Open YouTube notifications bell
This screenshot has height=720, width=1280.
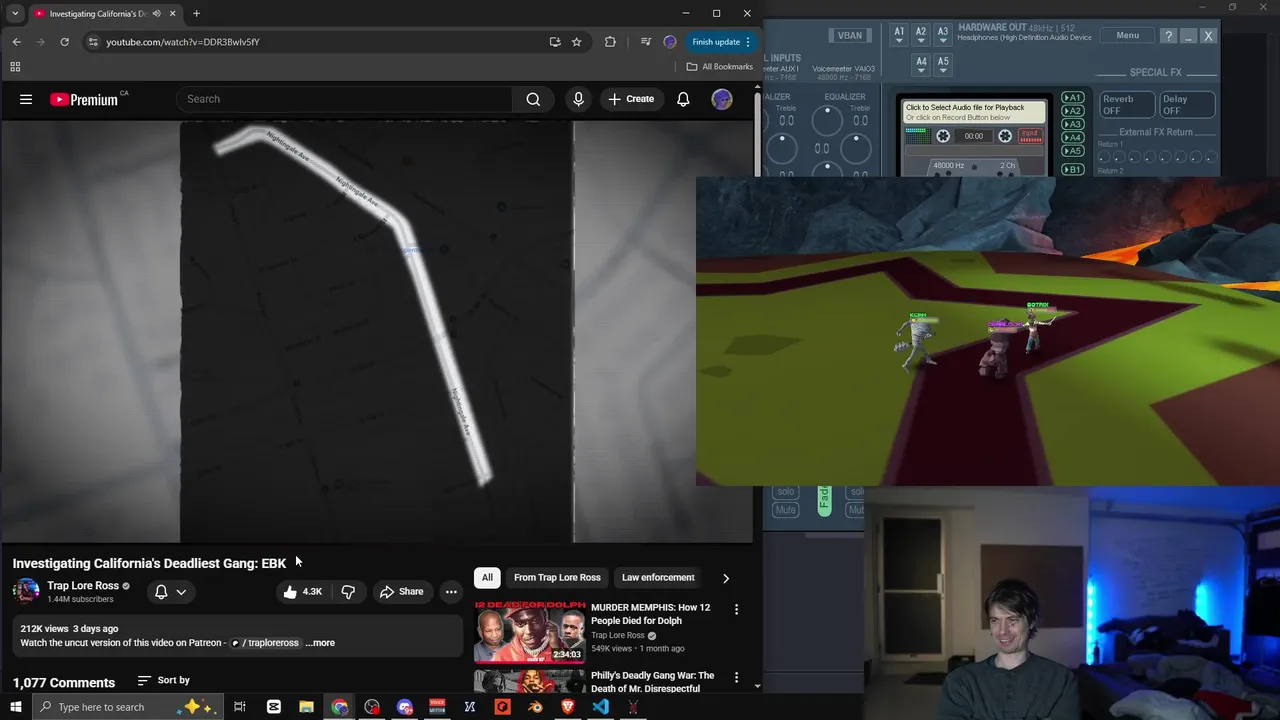(x=683, y=99)
